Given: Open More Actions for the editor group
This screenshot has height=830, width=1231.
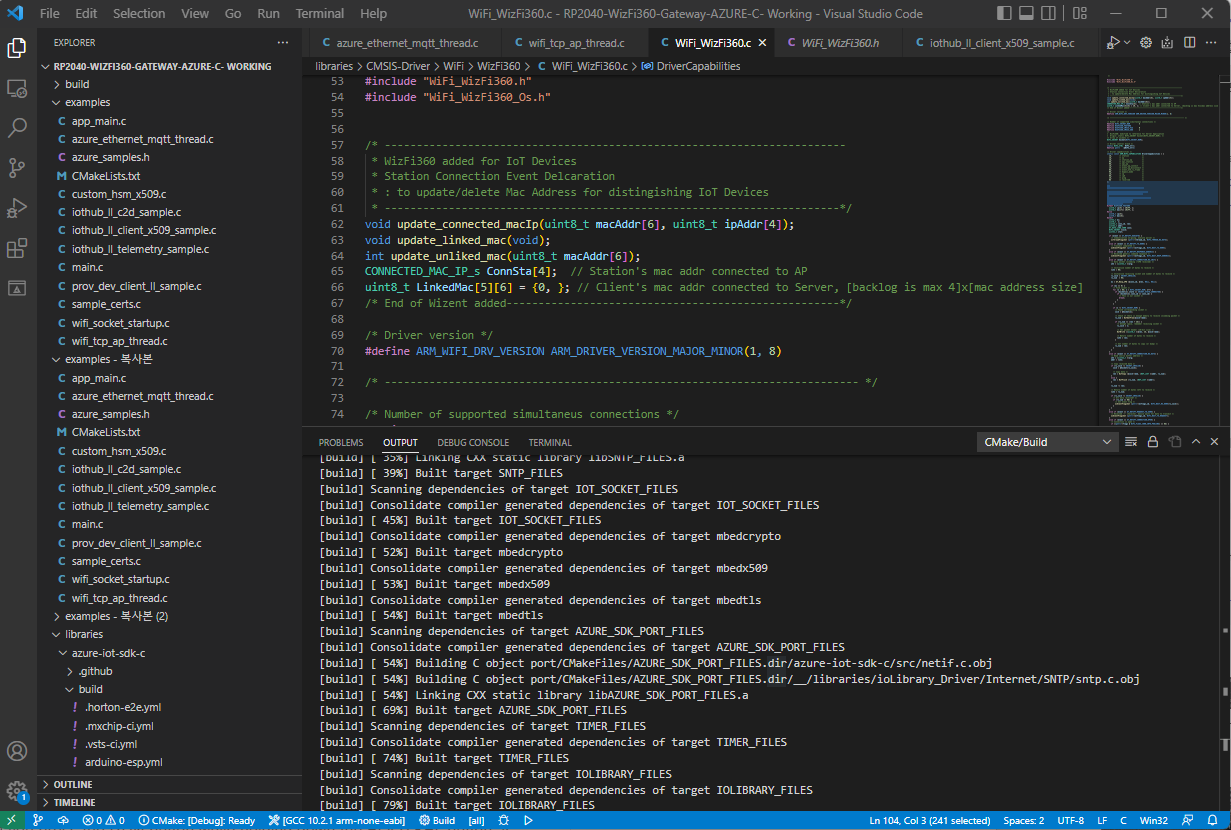Looking at the screenshot, I should [x=1213, y=43].
